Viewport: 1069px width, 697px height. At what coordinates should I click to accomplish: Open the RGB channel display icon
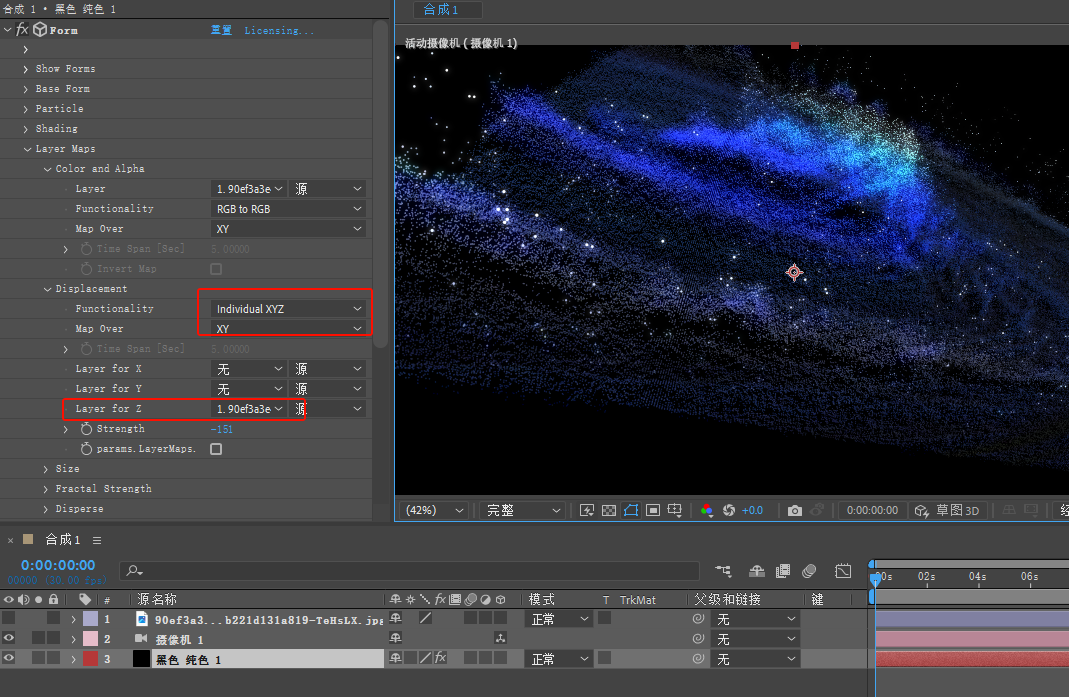point(706,510)
